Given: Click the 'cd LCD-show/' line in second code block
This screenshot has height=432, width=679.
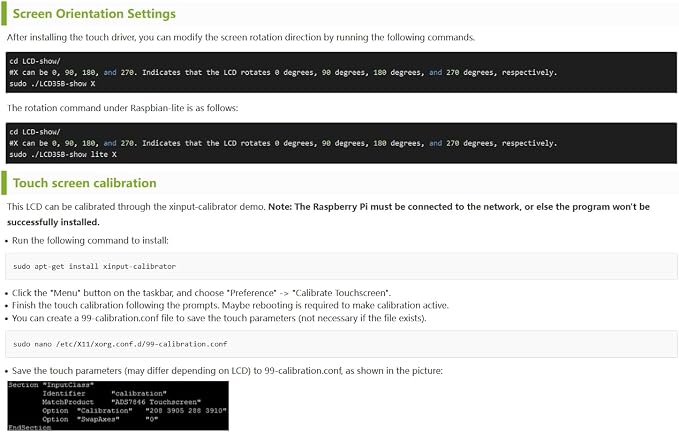Looking at the screenshot, I should coord(35,132).
